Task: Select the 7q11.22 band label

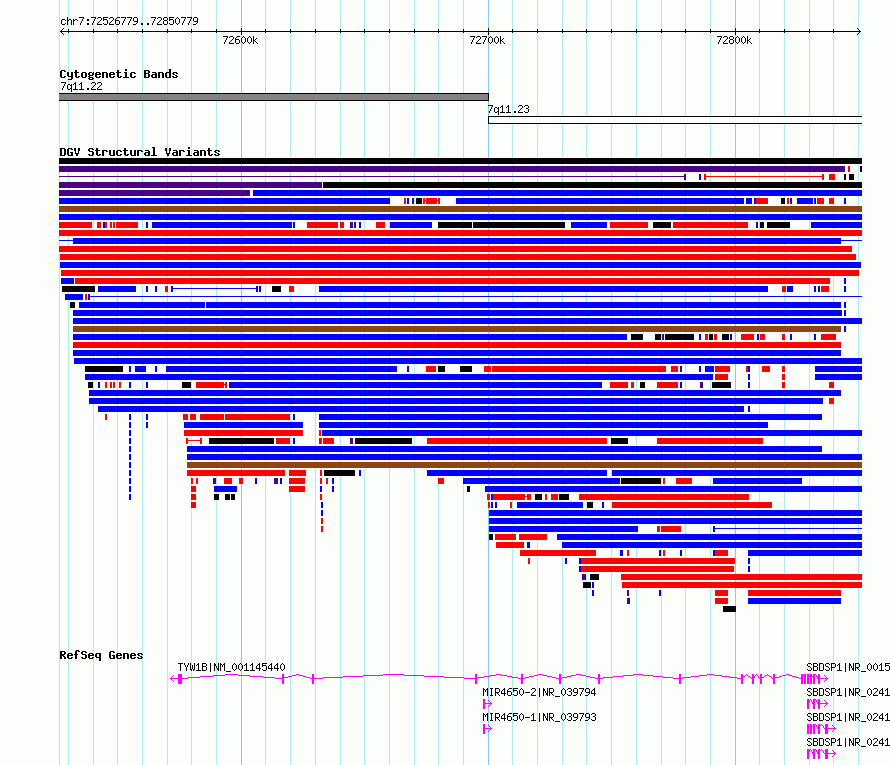Action: pyautogui.click(x=81, y=86)
